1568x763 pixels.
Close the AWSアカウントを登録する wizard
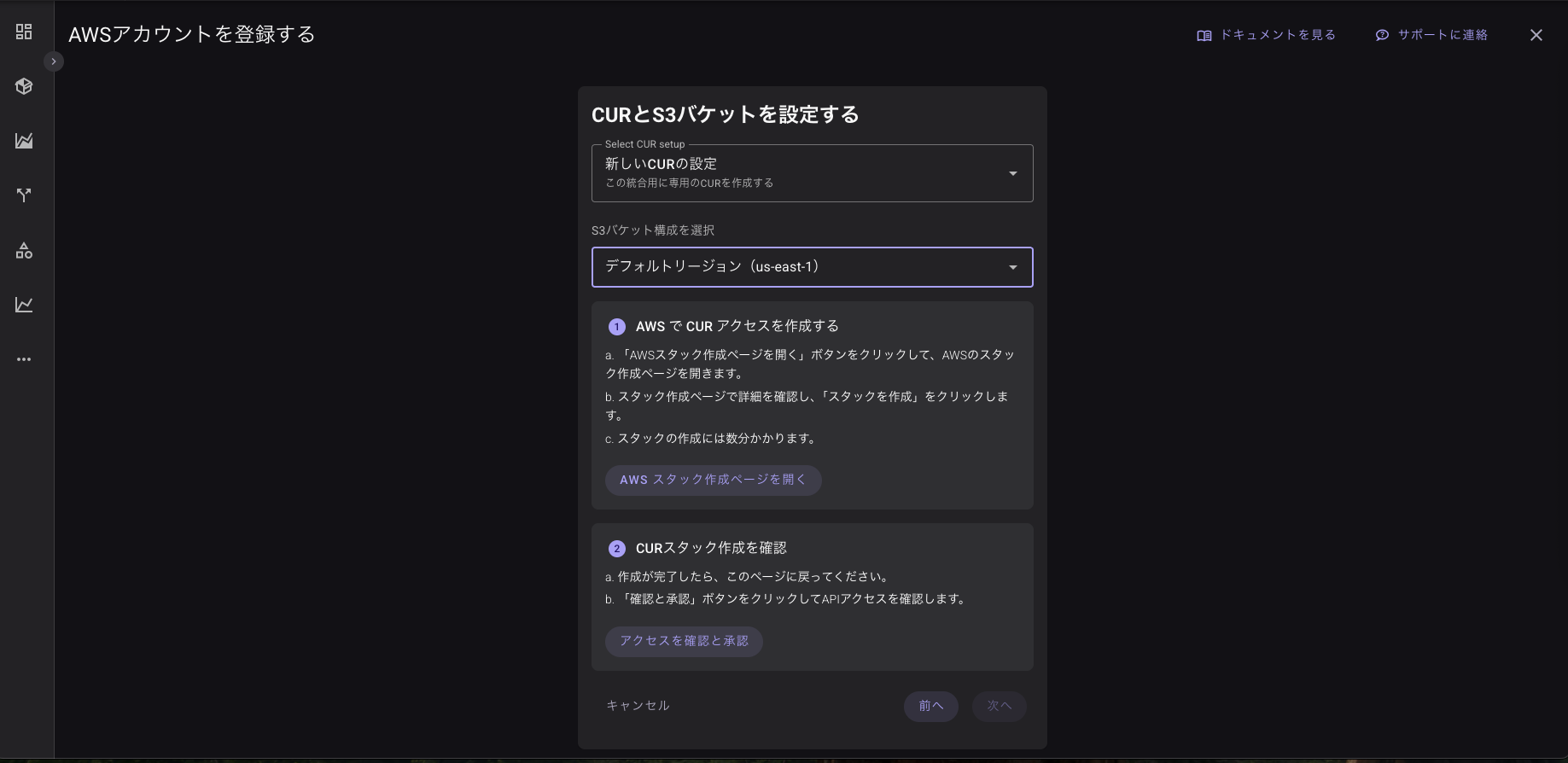1536,35
